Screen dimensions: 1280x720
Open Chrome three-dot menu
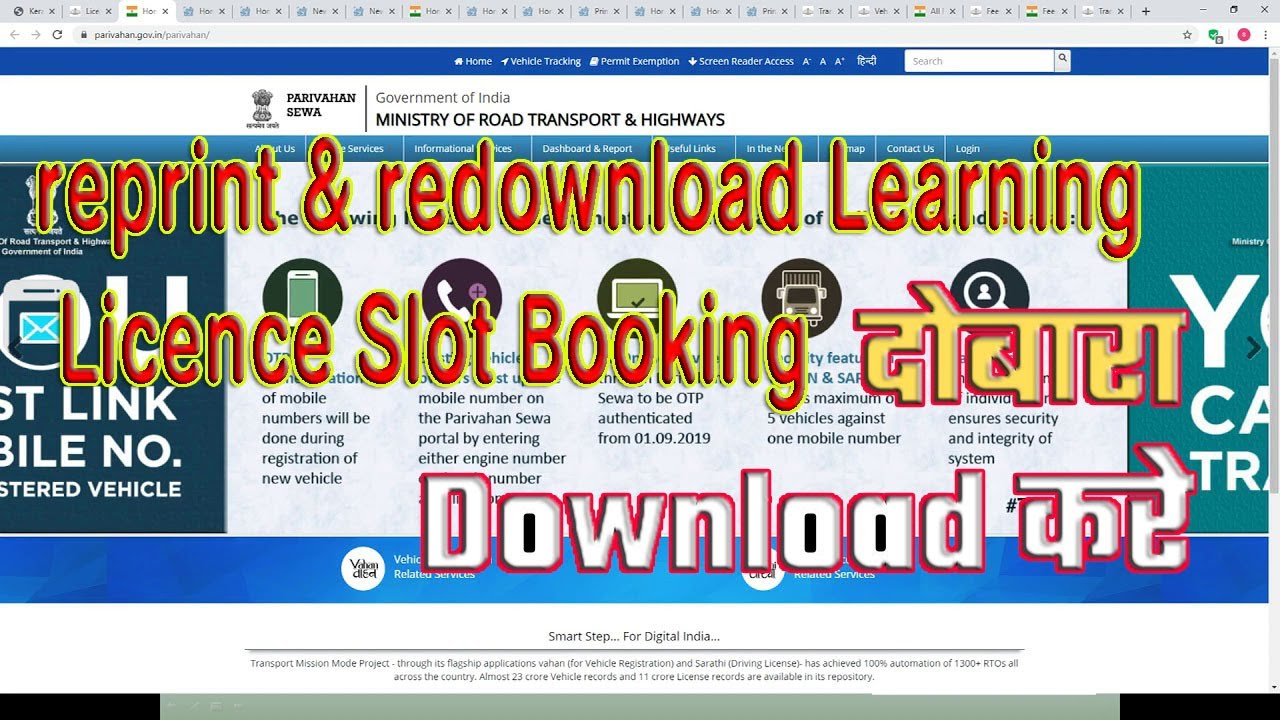[x=1267, y=34]
